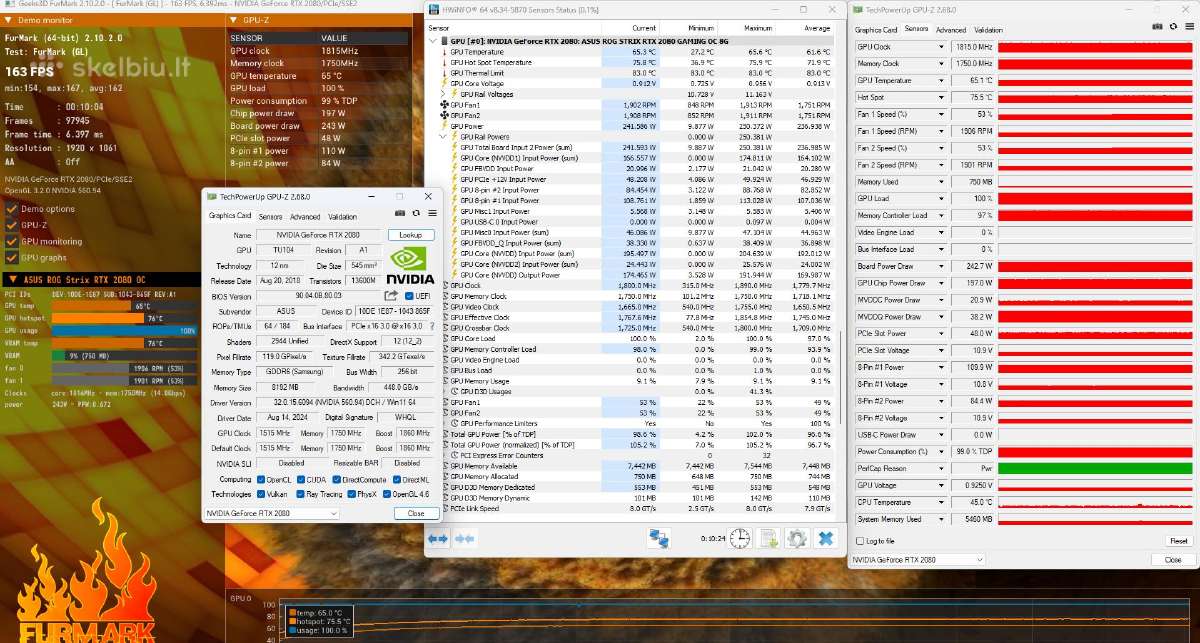The height and width of the screenshot is (643, 1200).
Task: Toggle FurMark 'GPU graphs' checkbox
Action: click(x=12, y=257)
